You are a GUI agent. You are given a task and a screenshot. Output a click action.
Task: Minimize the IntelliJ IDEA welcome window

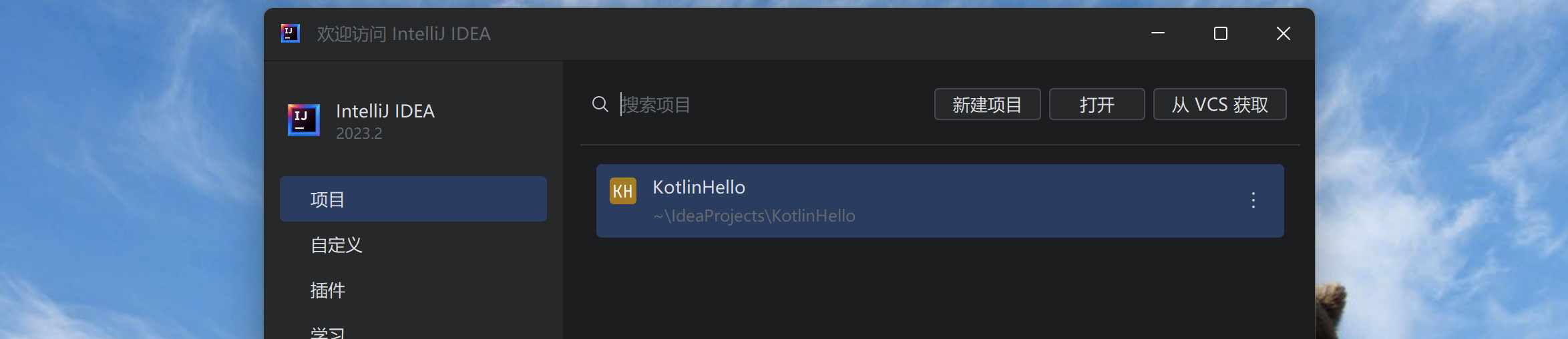(1158, 33)
